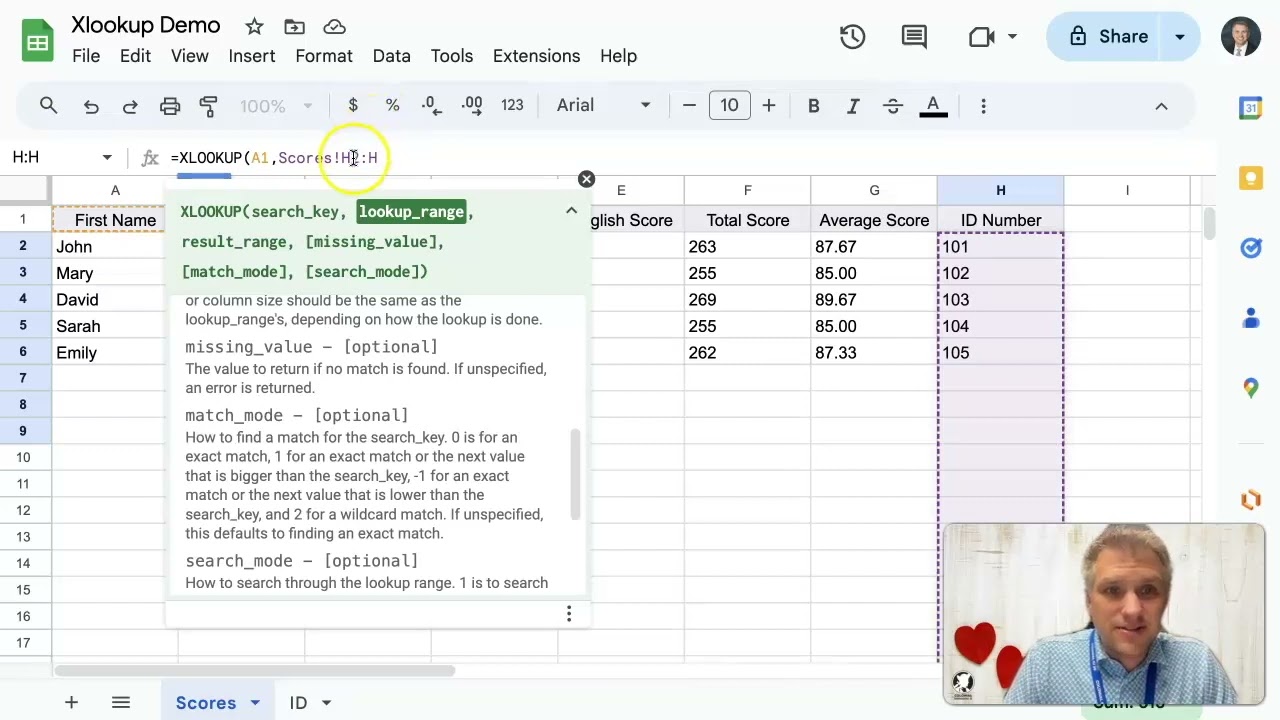Show all sheets list

121,703
